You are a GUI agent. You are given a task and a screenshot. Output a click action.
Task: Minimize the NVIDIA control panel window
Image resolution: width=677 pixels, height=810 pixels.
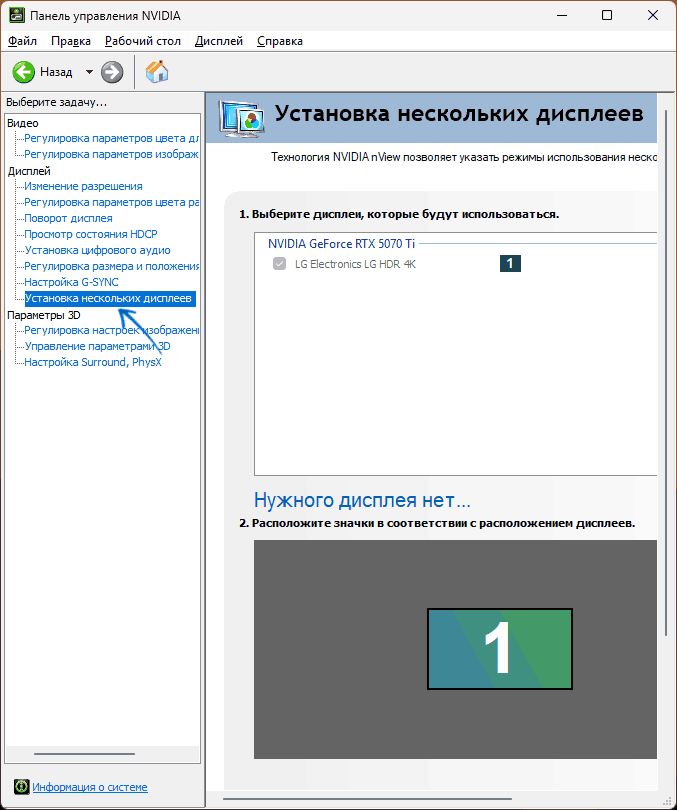click(562, 15)
